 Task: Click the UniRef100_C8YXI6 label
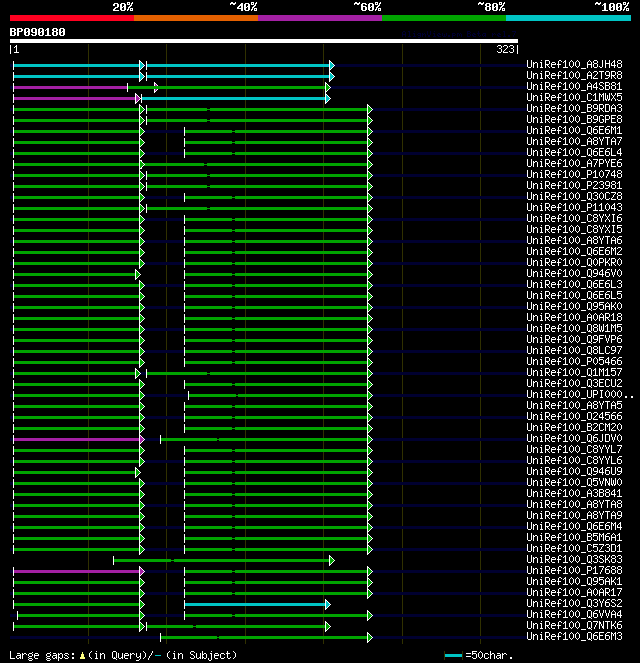pos(574,218)
